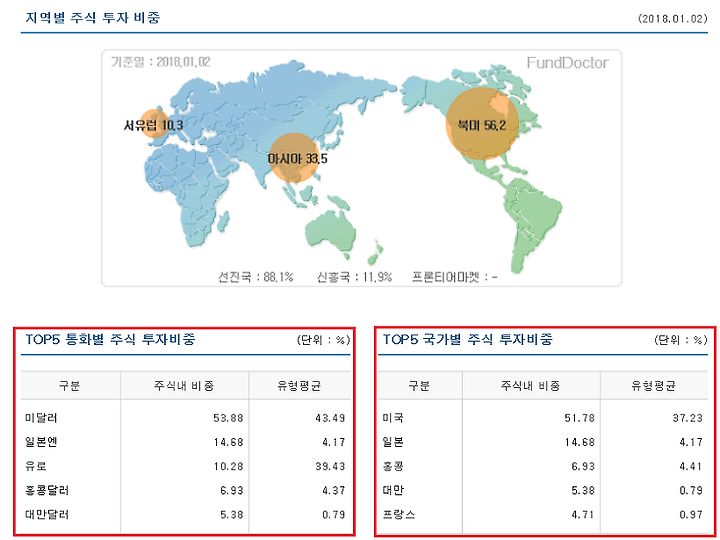The height and width of the screenshot is (540, 720).
Task: Select the '미달러' row label
Action: [41, 418]
